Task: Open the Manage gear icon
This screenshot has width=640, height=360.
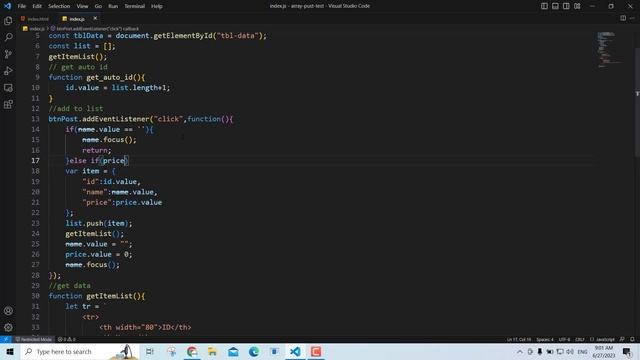Action: point(8,327)
